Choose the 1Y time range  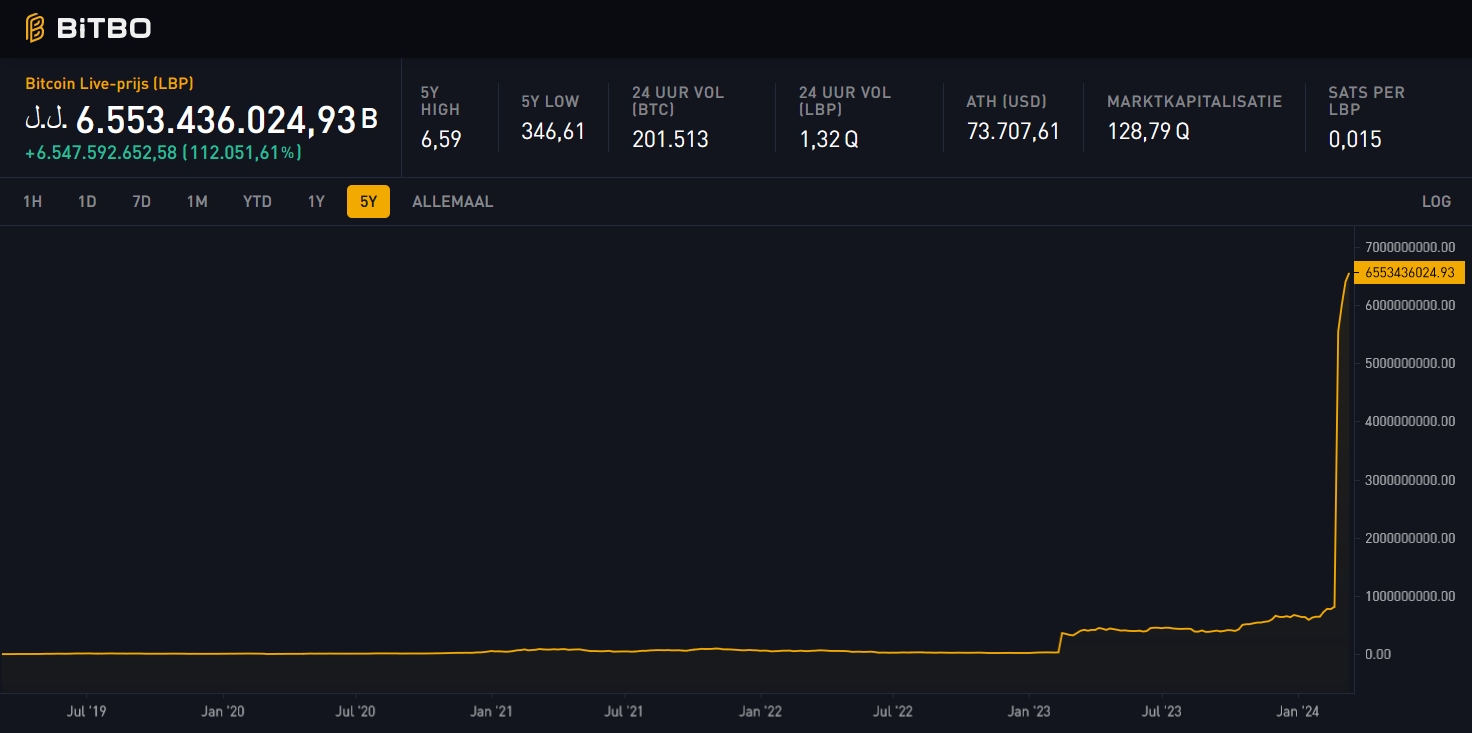[x=316, y=201]
